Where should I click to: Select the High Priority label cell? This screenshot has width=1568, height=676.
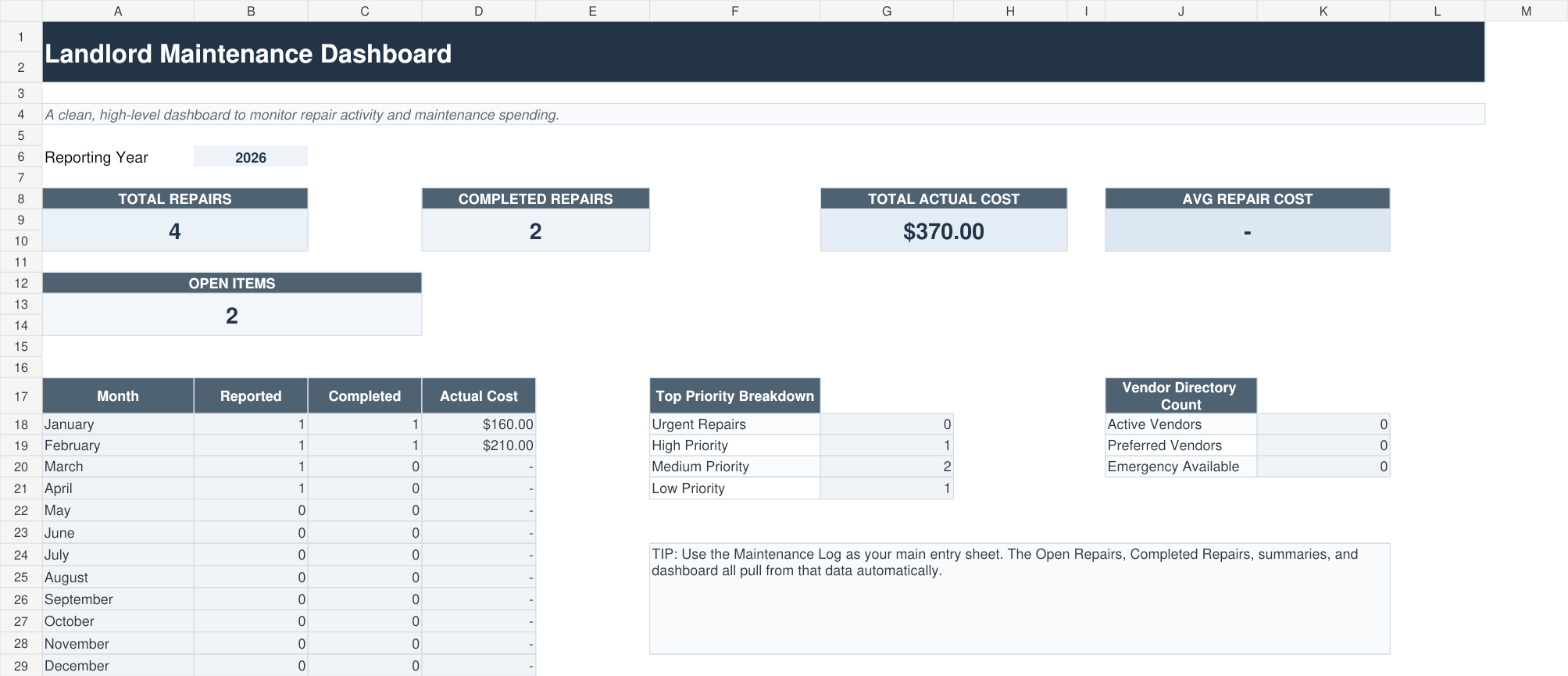coord(734,445)
